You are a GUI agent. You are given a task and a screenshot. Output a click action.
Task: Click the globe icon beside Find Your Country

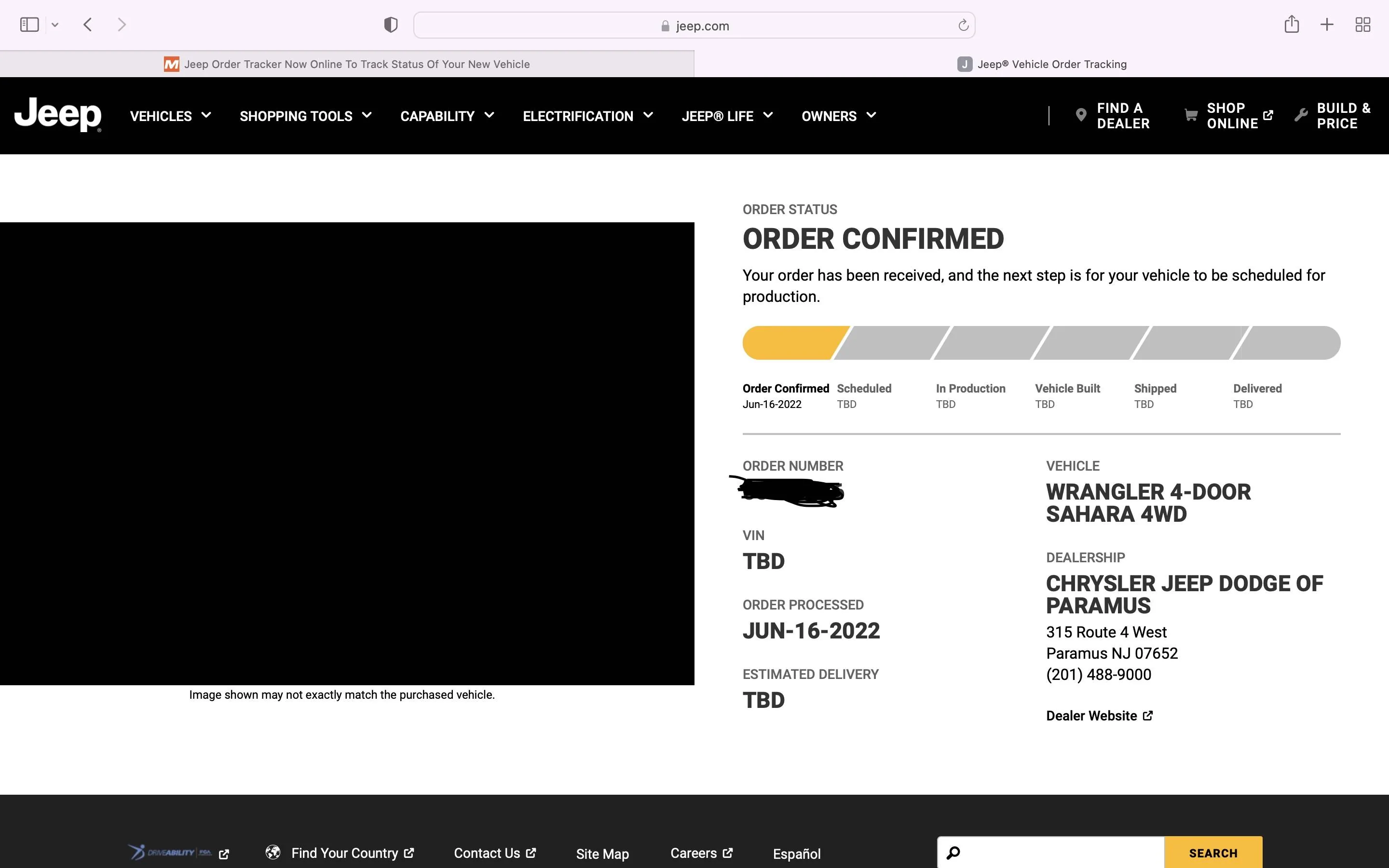(x=273, y=853)
